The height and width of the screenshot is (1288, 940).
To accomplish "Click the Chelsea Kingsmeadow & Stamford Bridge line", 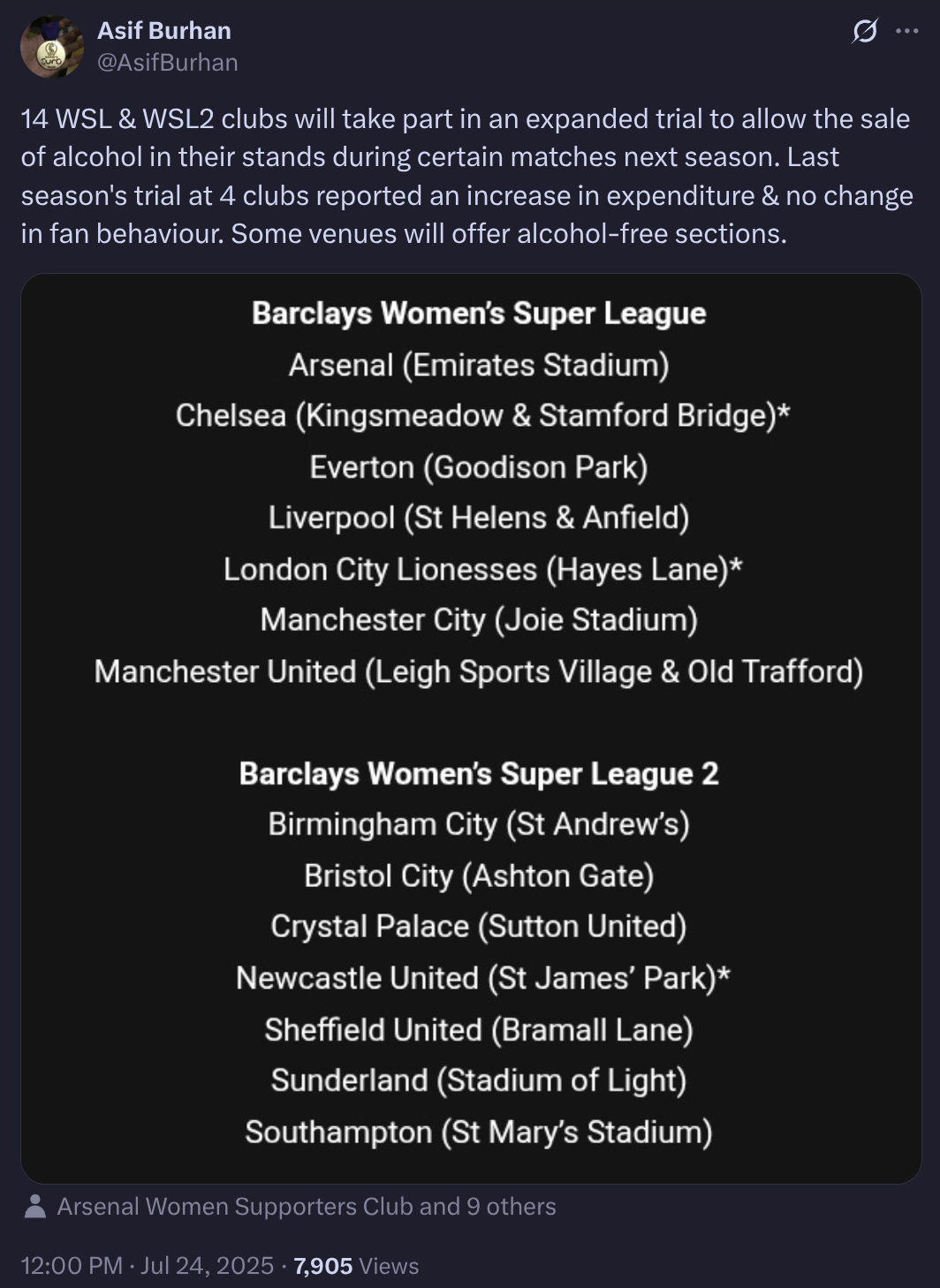I will click(482, 416).
